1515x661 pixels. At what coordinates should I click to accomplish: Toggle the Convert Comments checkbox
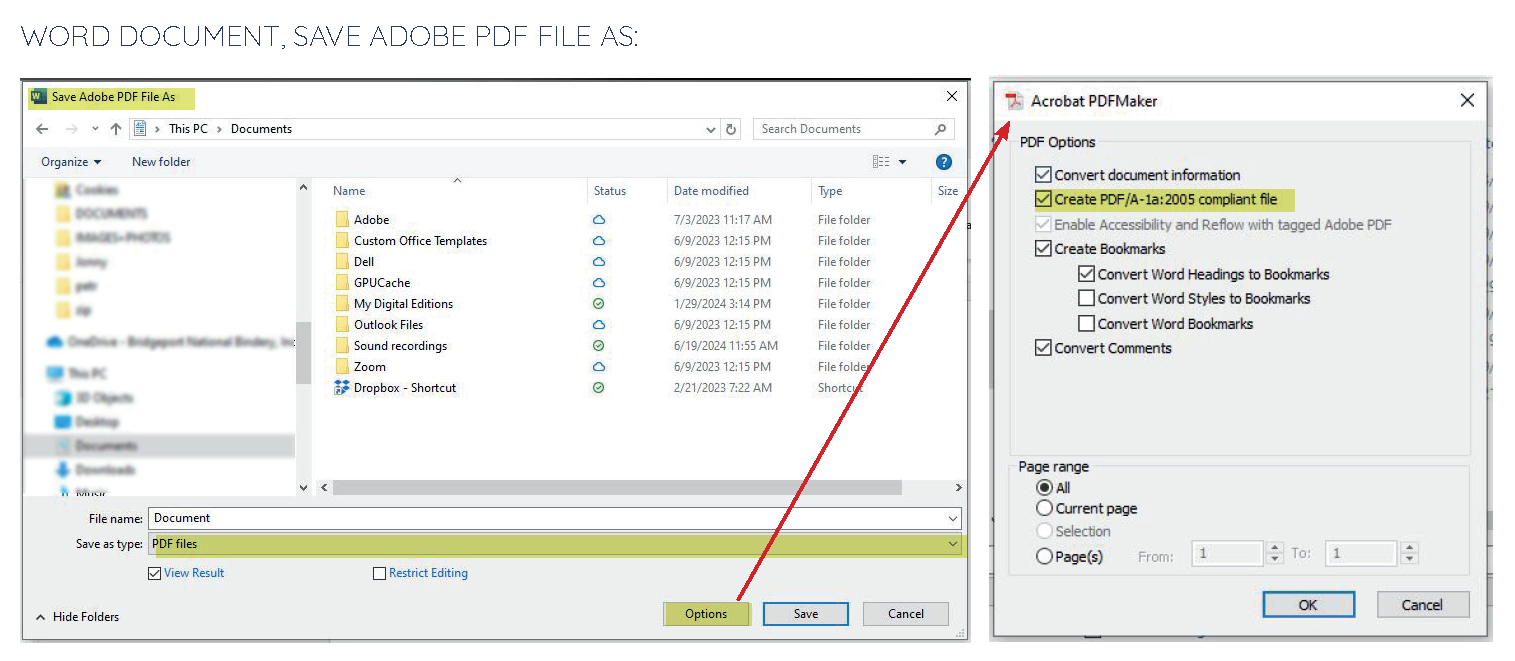pos(1044,348)
